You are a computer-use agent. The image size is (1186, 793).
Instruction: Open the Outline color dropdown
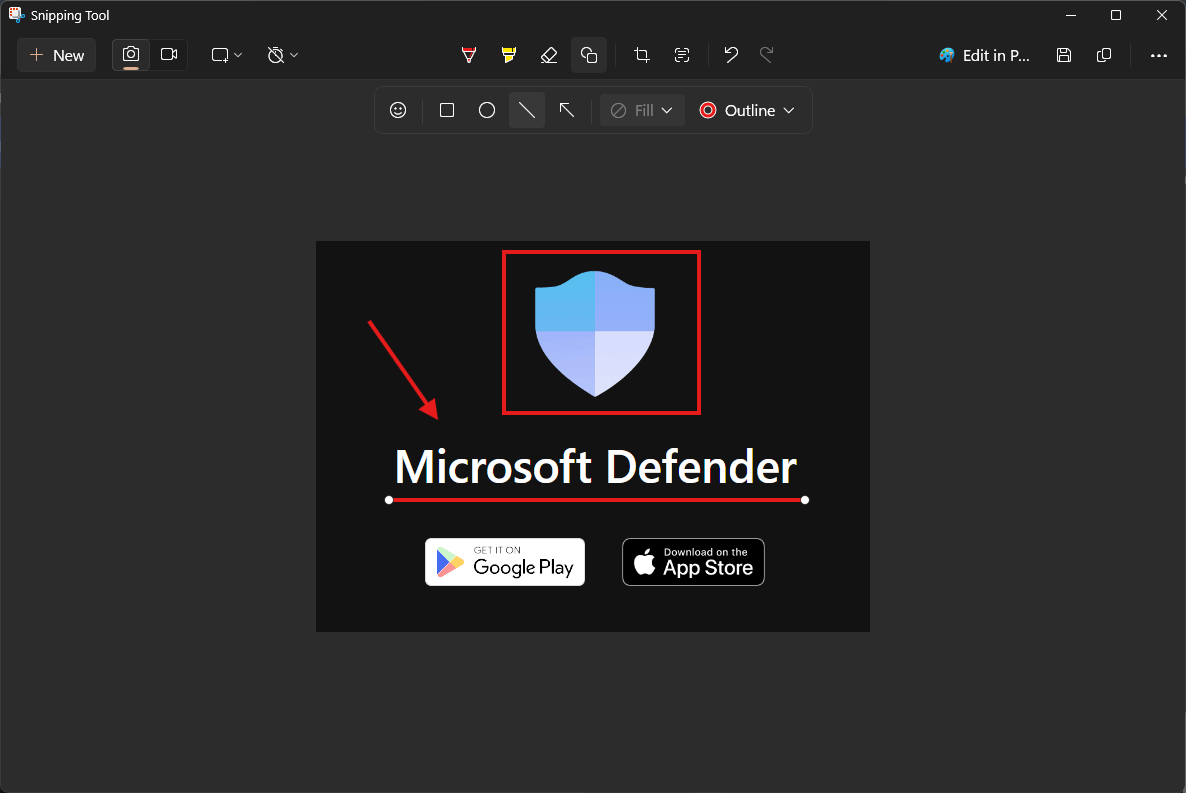click(x=747, y=110)
